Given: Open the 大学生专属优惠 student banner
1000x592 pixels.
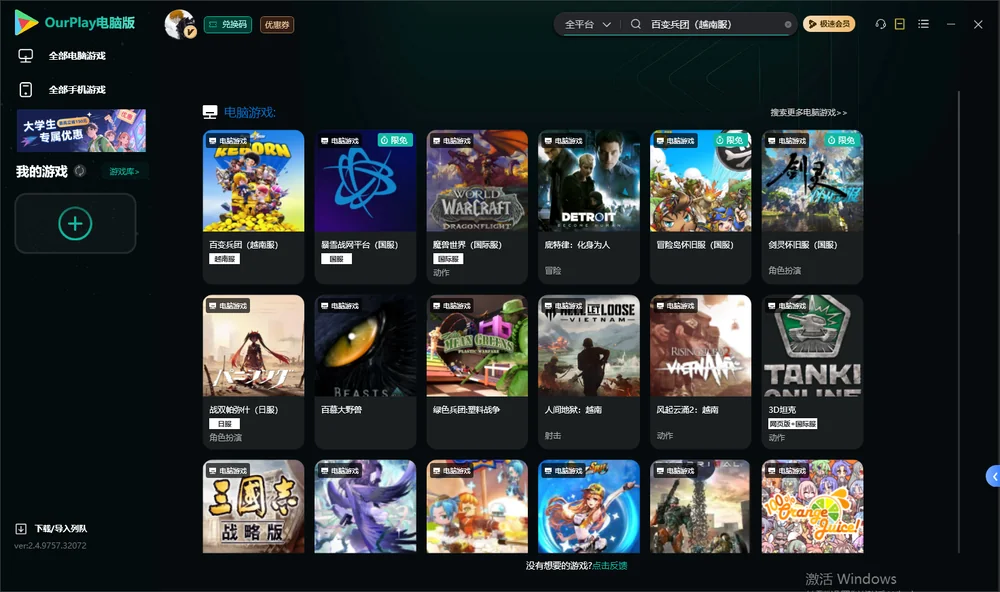Looking at the screenshot, I should [82, 130].
